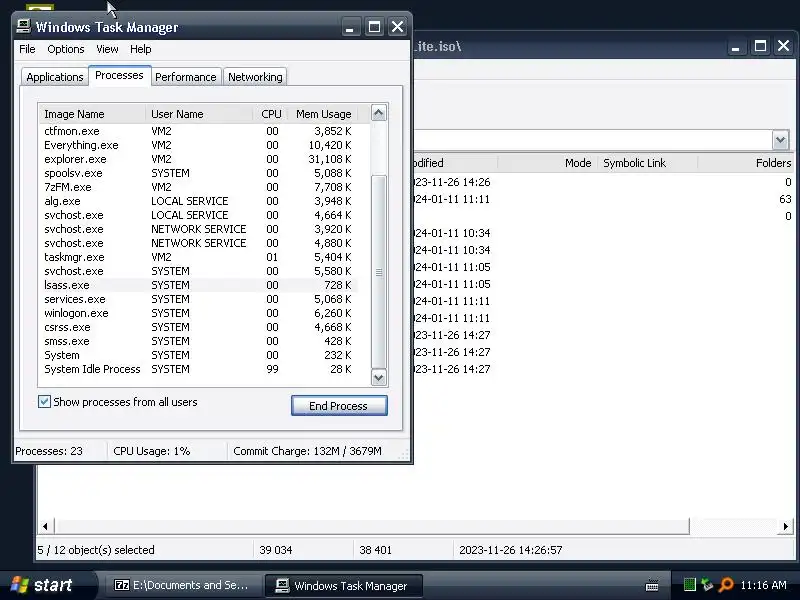Viewport: 800px width, 600px height.
Task: Sort by the CPU column header
Action: pos(271,114)
